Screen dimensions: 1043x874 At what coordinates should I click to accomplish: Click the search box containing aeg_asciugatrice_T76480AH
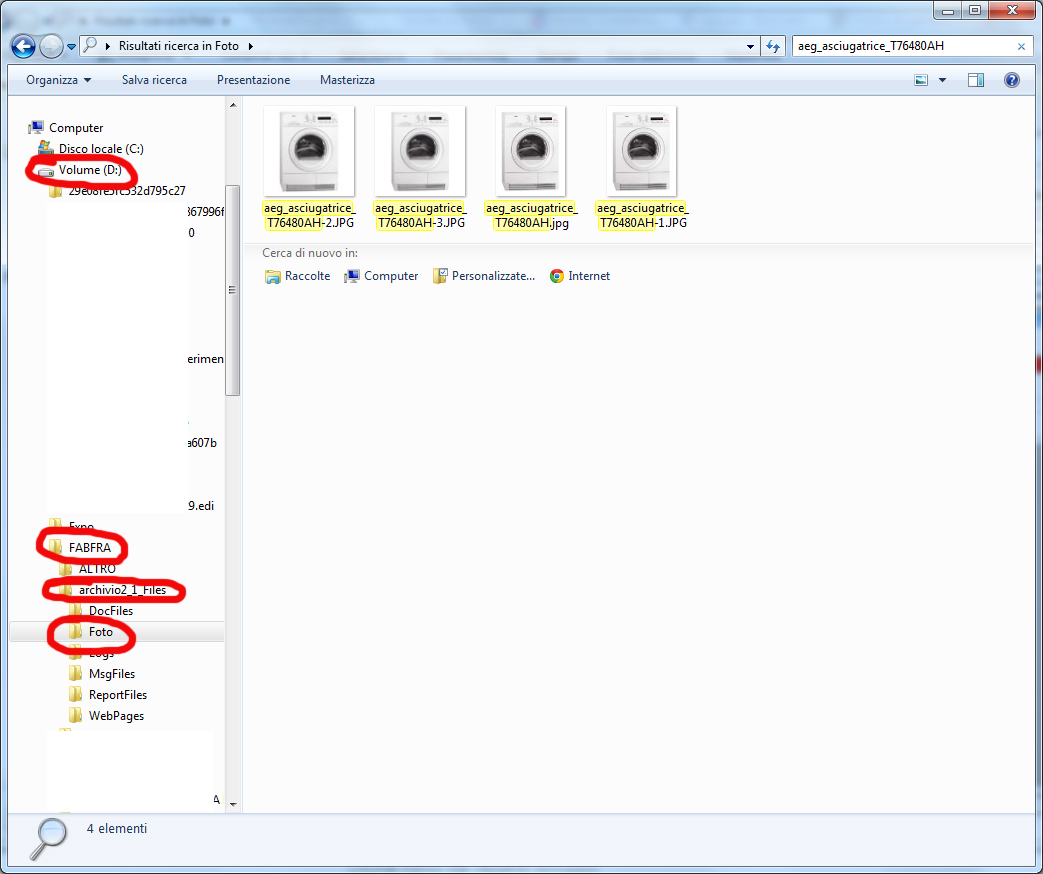(903, 46)
